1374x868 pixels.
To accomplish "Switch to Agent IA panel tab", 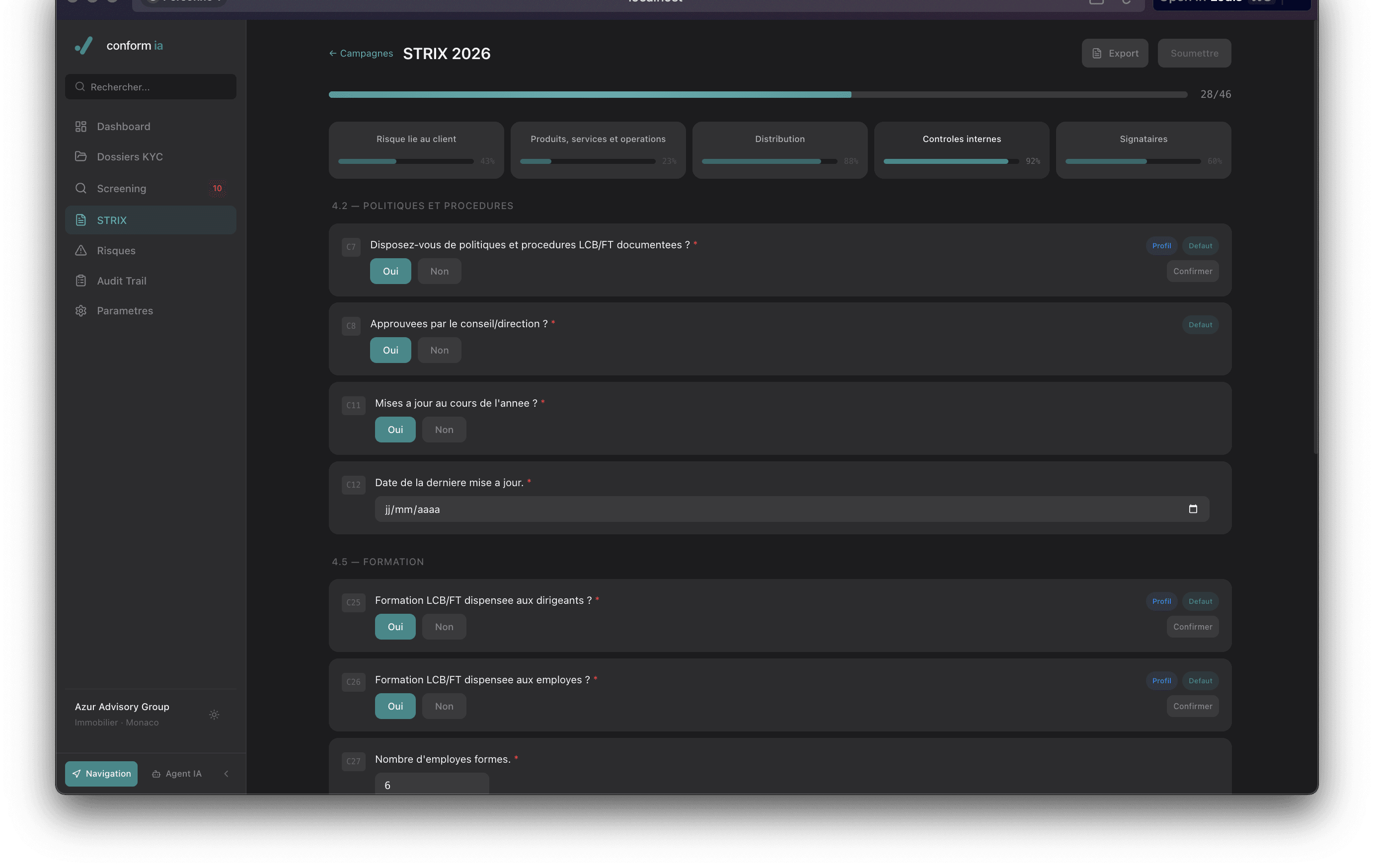I will [x=177, y=774].
